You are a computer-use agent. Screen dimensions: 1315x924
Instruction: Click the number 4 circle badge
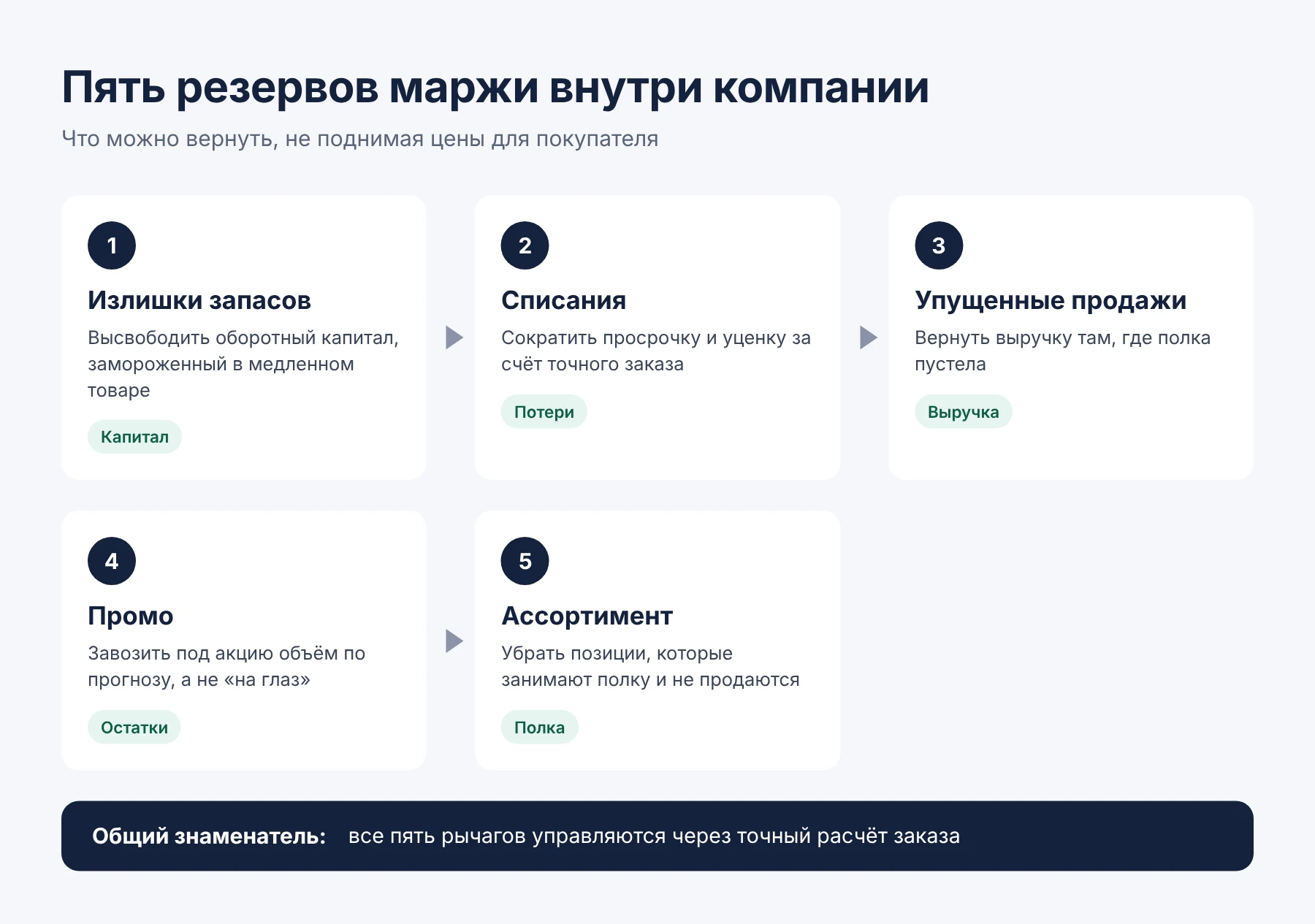(x=112, y=561)
